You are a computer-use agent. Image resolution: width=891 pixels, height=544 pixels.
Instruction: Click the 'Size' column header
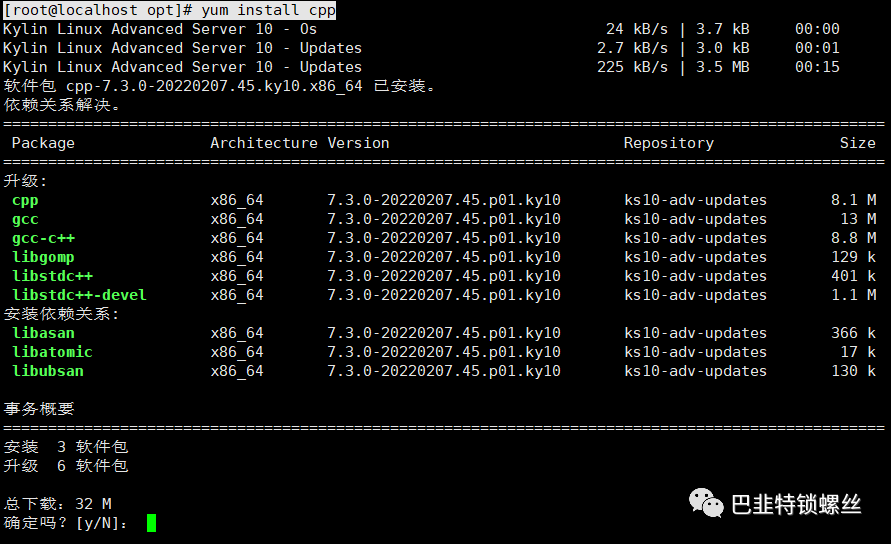pyautogui.click(x=857, y=143)
